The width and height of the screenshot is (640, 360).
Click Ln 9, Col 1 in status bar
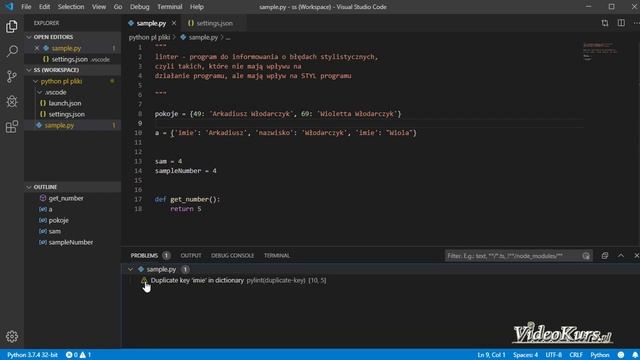coord(491,355)
